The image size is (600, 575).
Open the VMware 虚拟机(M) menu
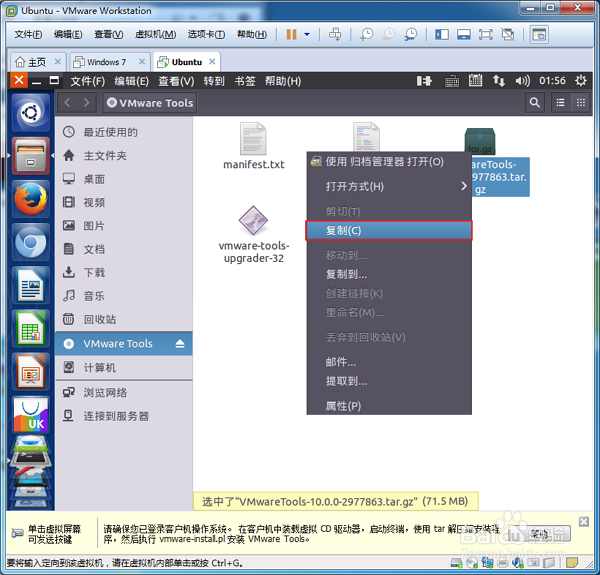[x=155, y=34]
